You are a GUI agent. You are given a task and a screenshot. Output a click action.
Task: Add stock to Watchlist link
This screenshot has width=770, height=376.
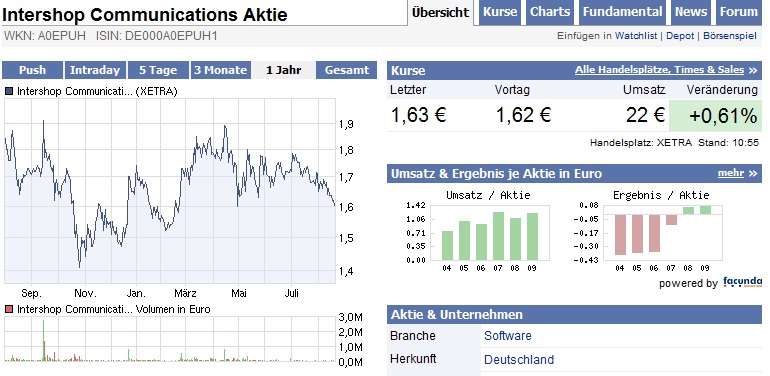pyautogui.click(x=636, y=36)
